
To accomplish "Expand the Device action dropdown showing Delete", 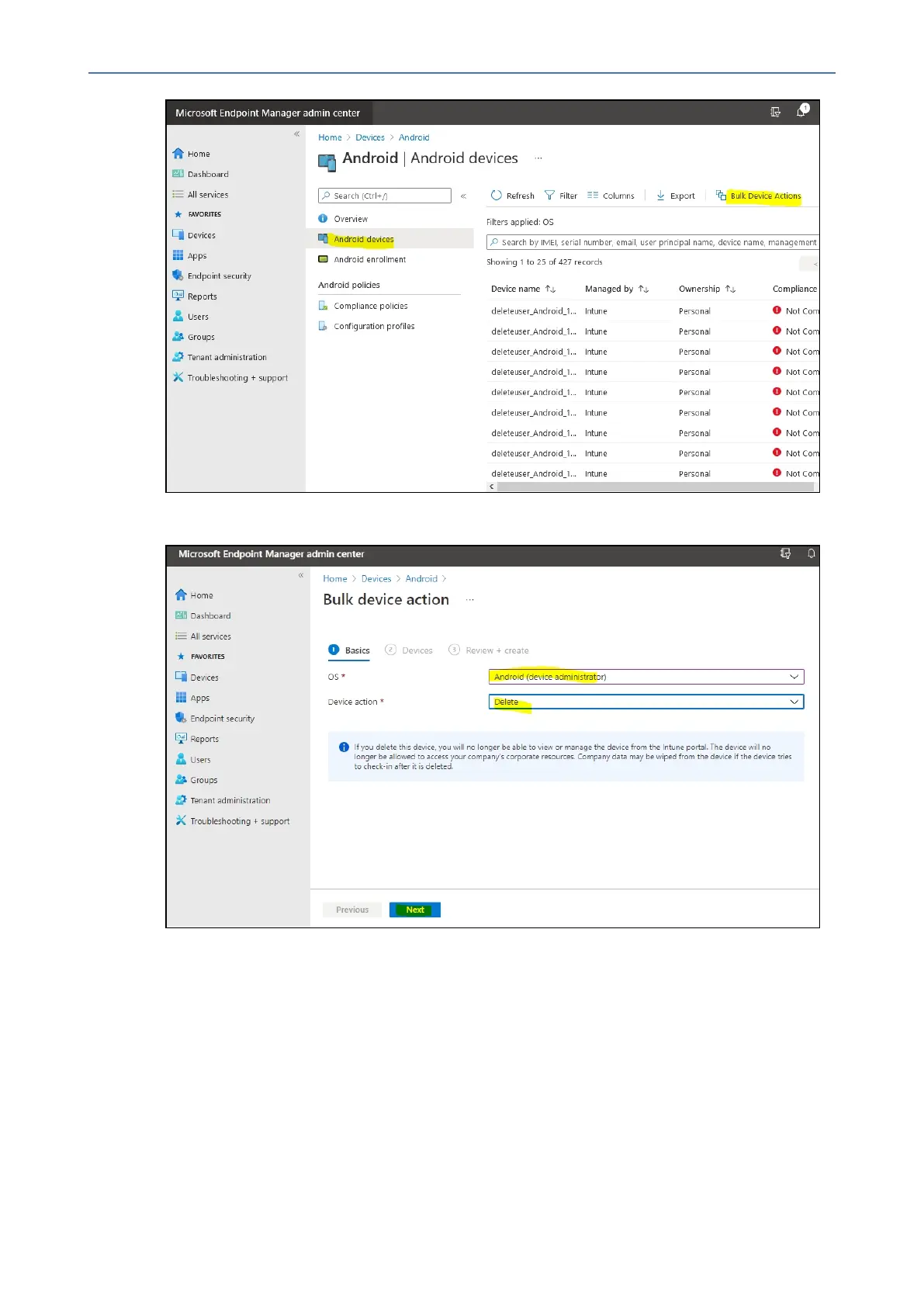I will pyautogui.click(x=646, y=702).
